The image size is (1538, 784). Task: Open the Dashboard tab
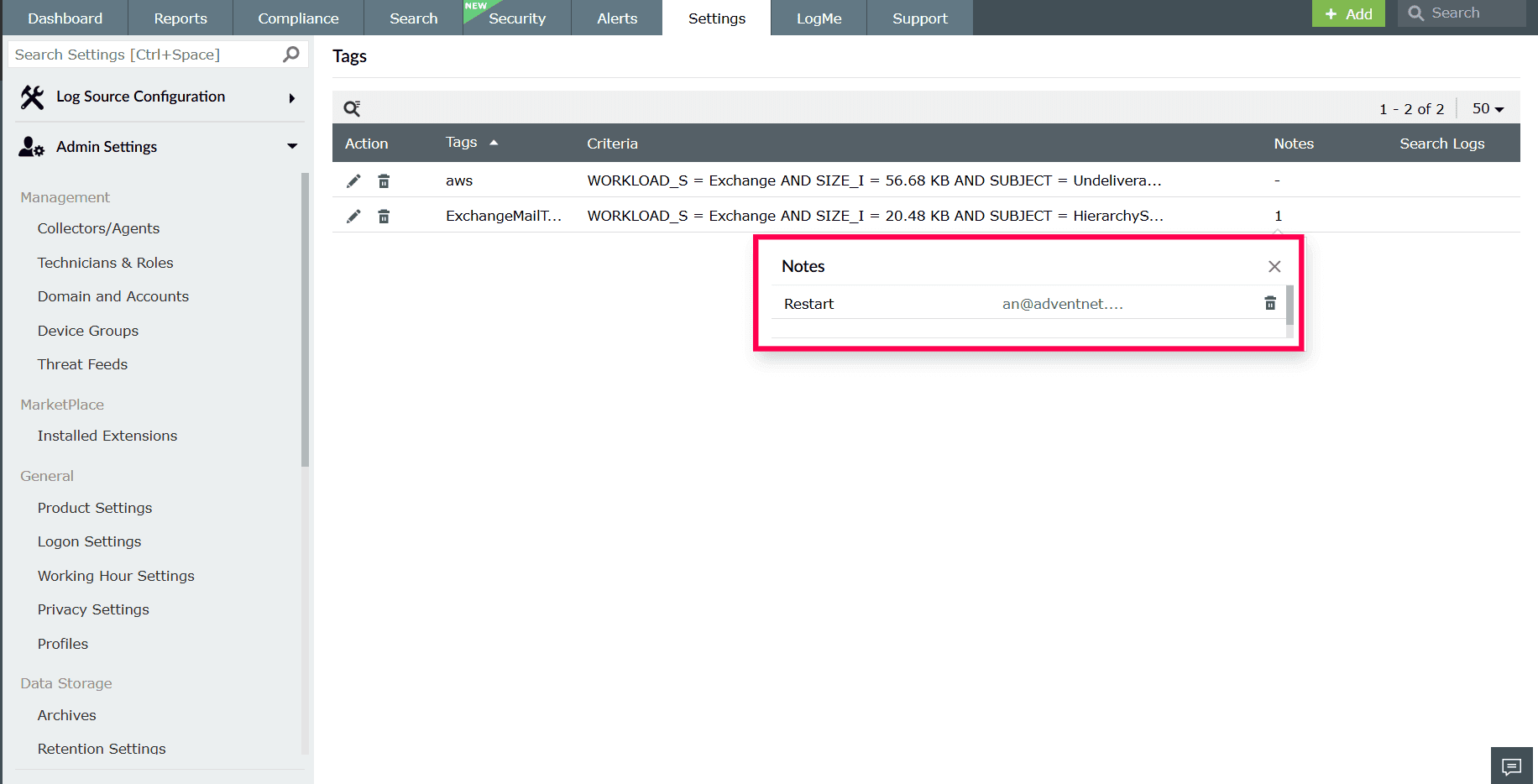pos(65,18)
